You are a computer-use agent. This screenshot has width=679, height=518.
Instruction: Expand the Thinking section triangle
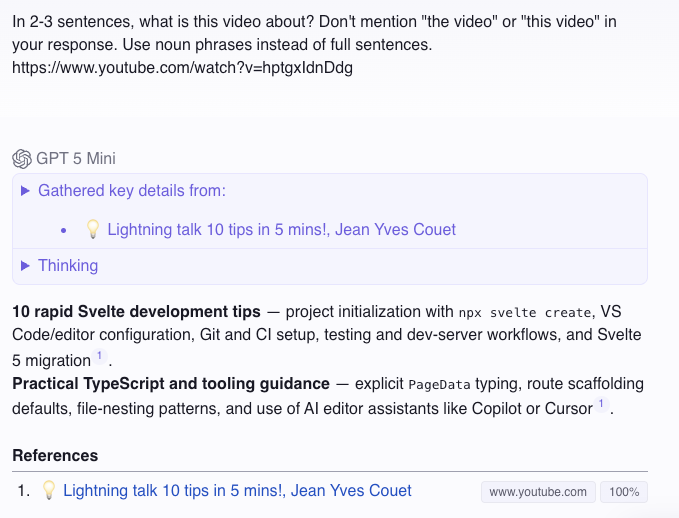click(x=26, y=265)
